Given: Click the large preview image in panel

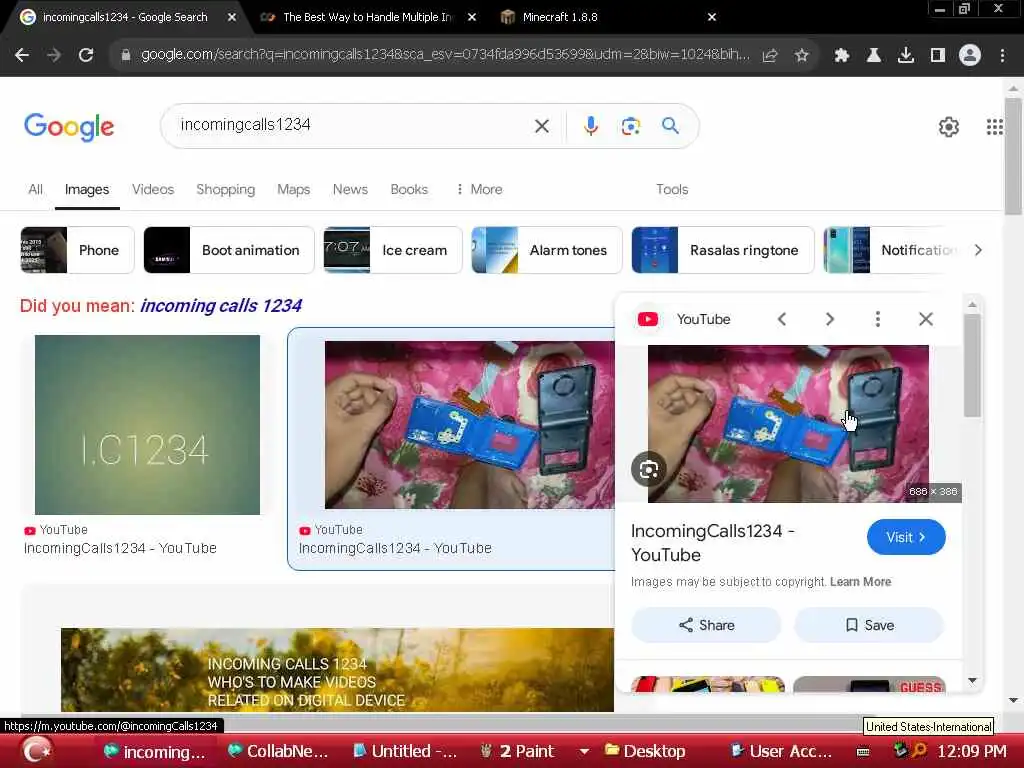Looking at the screenshot, I should [x=788, y=423].
